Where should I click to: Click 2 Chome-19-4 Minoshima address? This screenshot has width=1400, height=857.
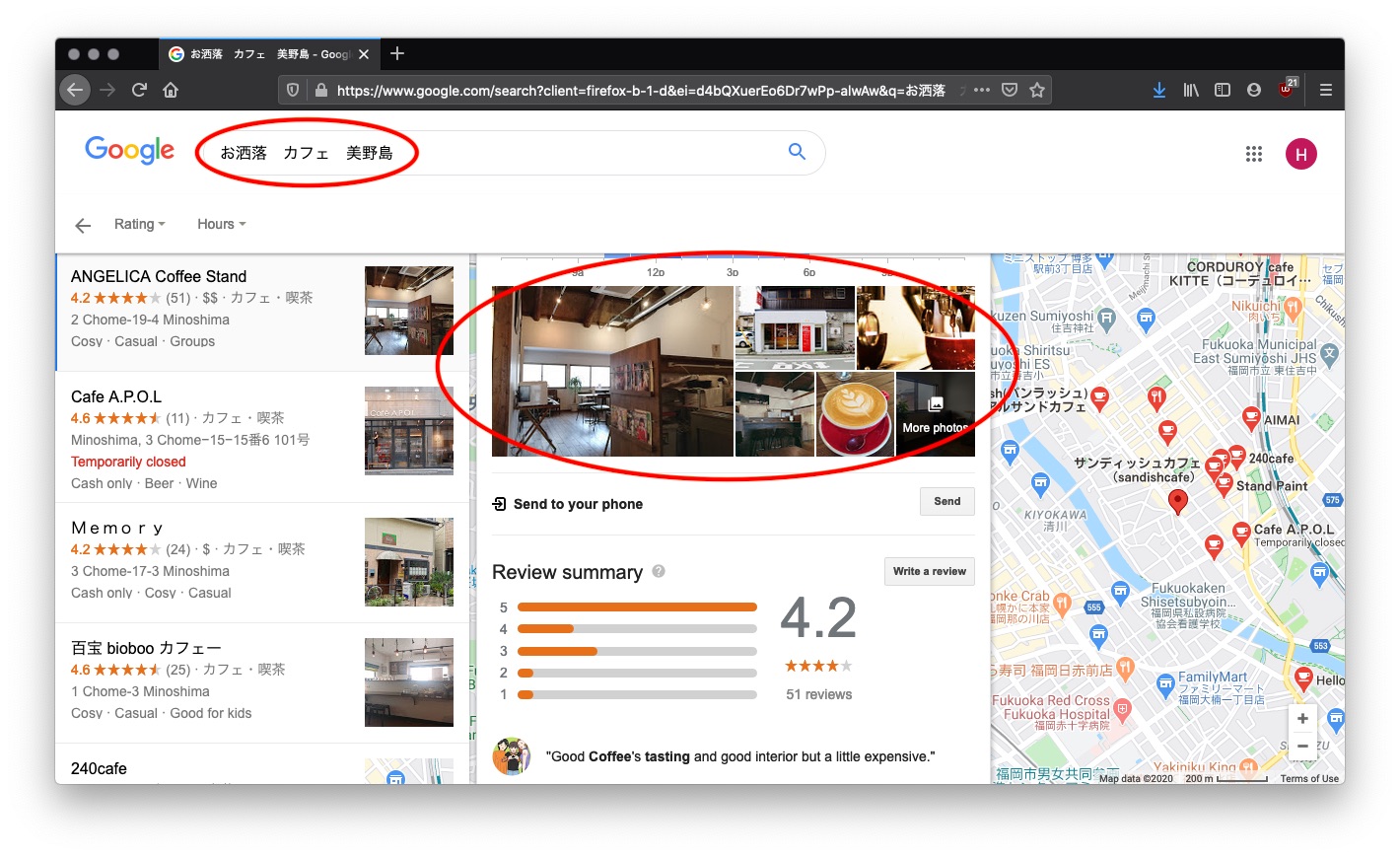pos(150,320)
